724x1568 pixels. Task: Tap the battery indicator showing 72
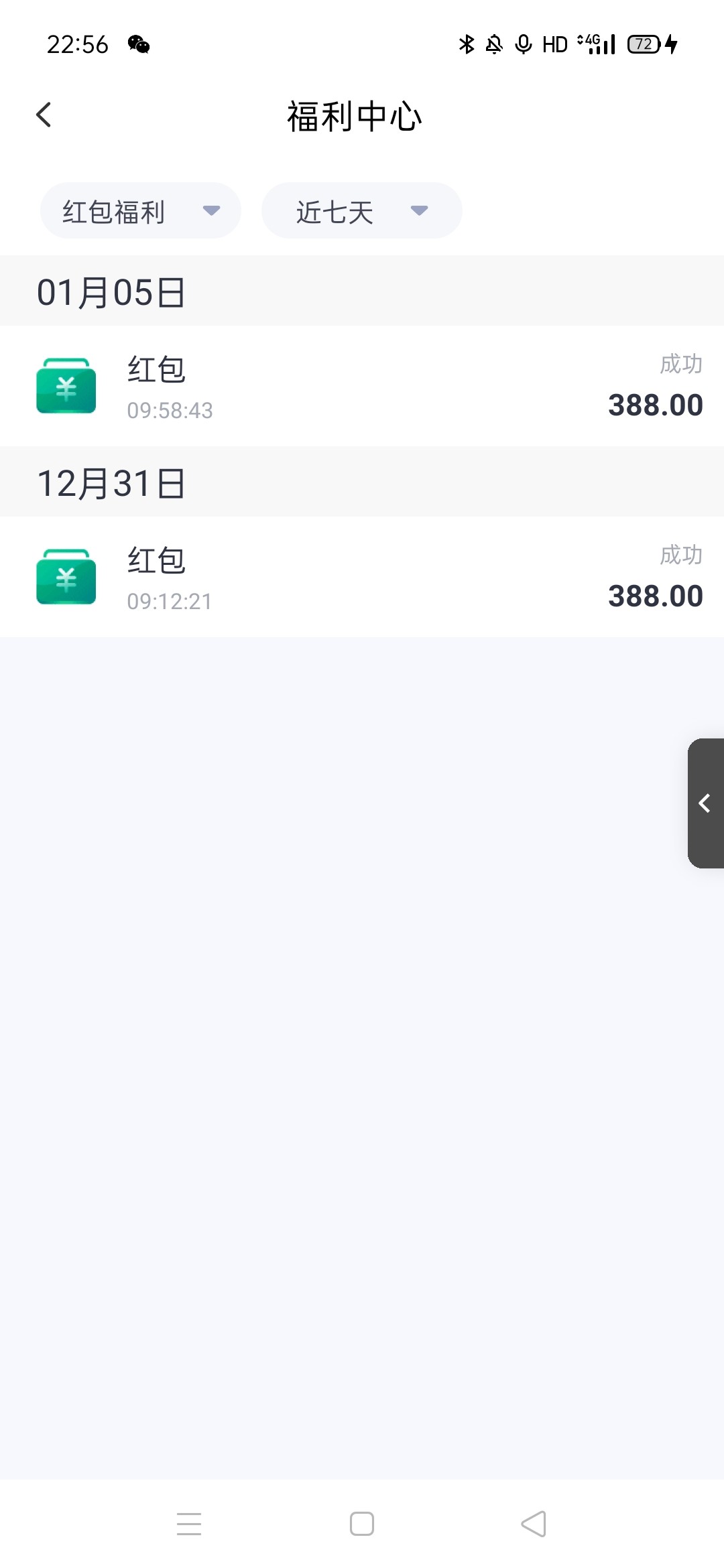(x=644, y=44)
